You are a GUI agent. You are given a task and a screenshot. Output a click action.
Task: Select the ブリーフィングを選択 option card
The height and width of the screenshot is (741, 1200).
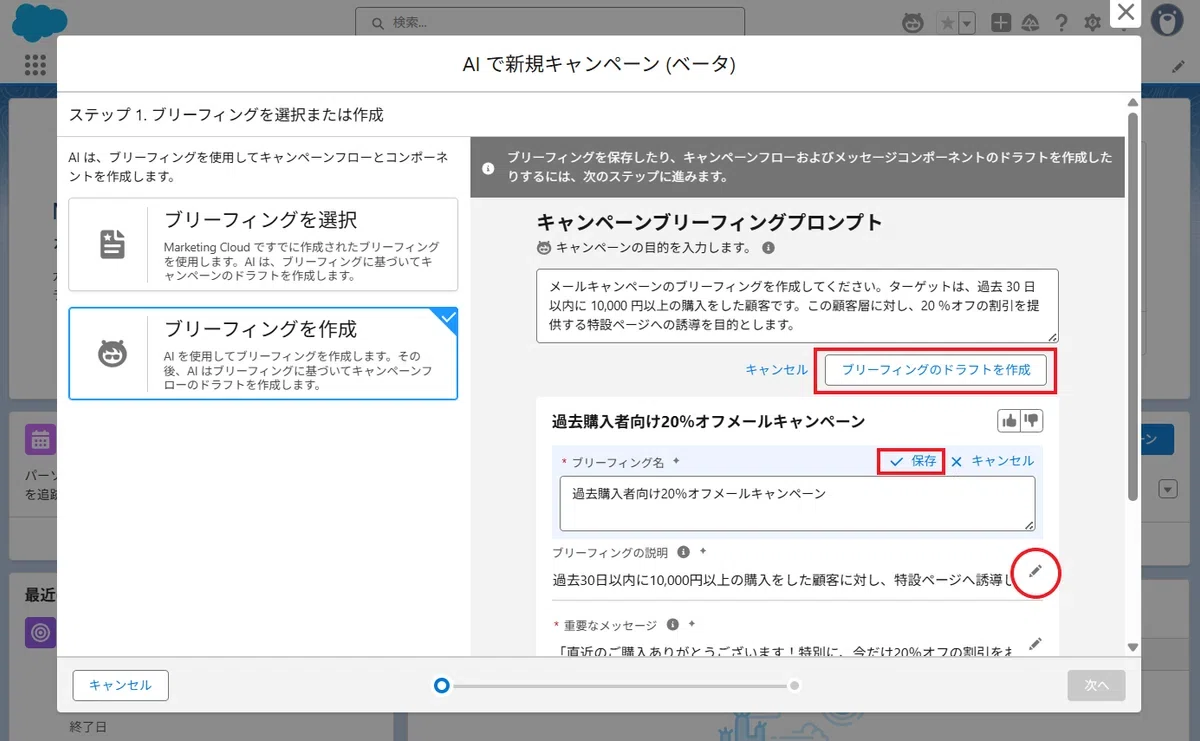263,244
